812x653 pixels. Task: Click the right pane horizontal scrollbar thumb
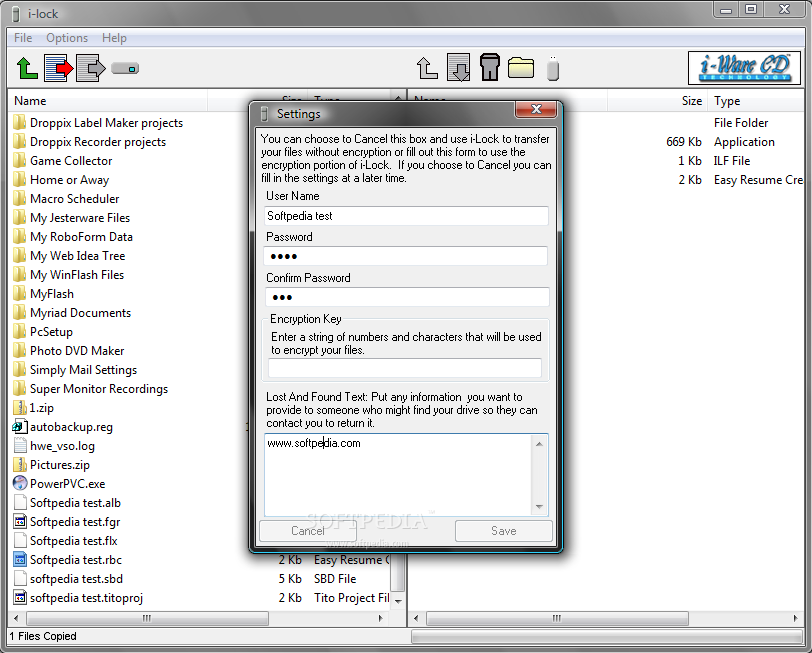557,618
